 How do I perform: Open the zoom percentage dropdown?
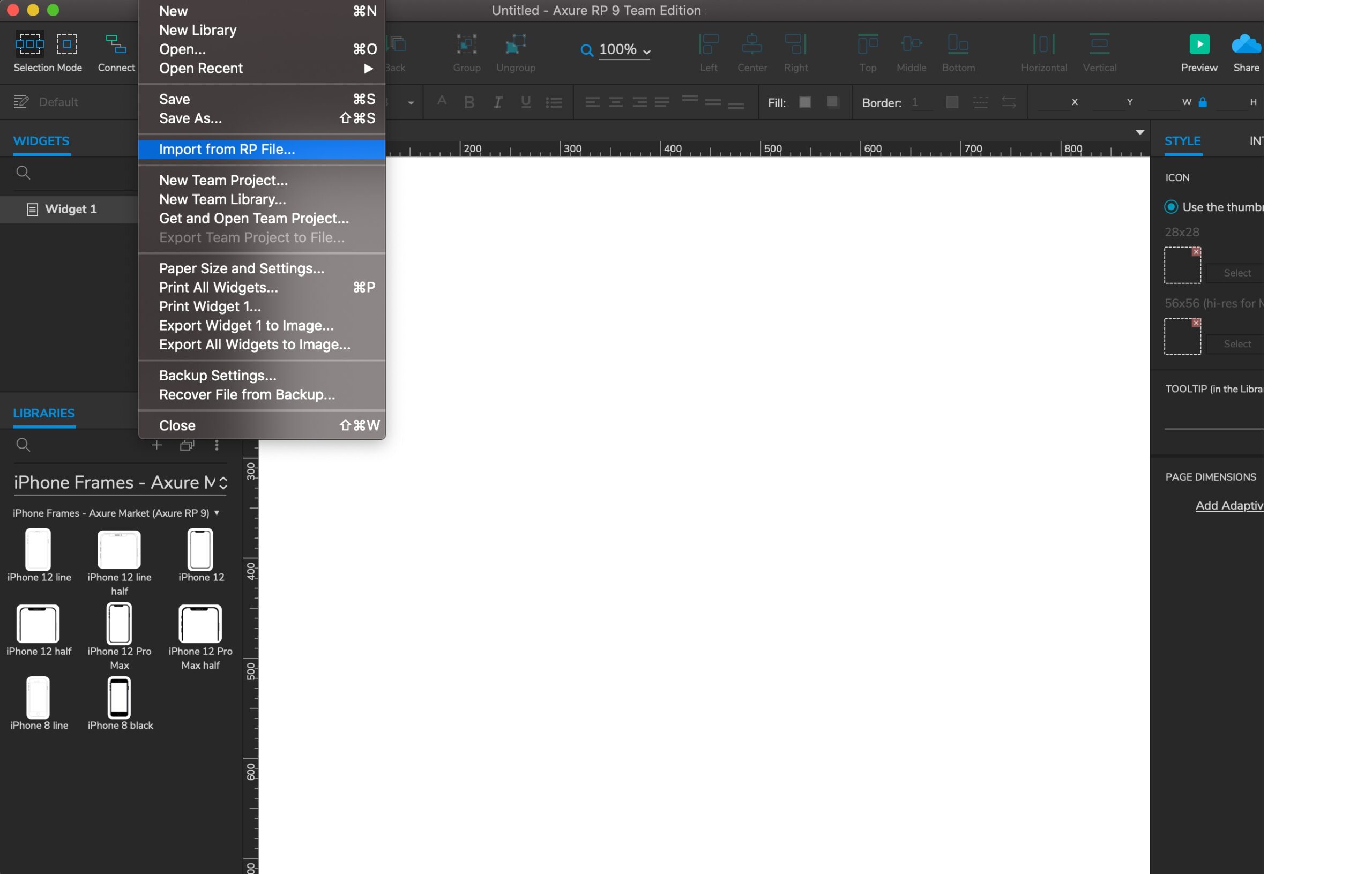646,50
